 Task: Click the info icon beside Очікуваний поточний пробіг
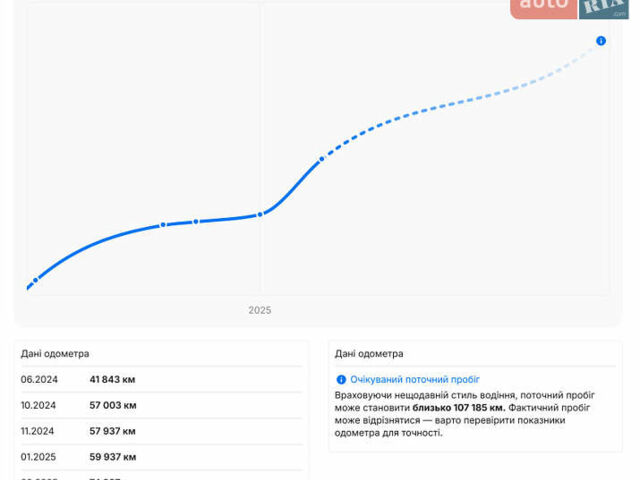(341, 380)
